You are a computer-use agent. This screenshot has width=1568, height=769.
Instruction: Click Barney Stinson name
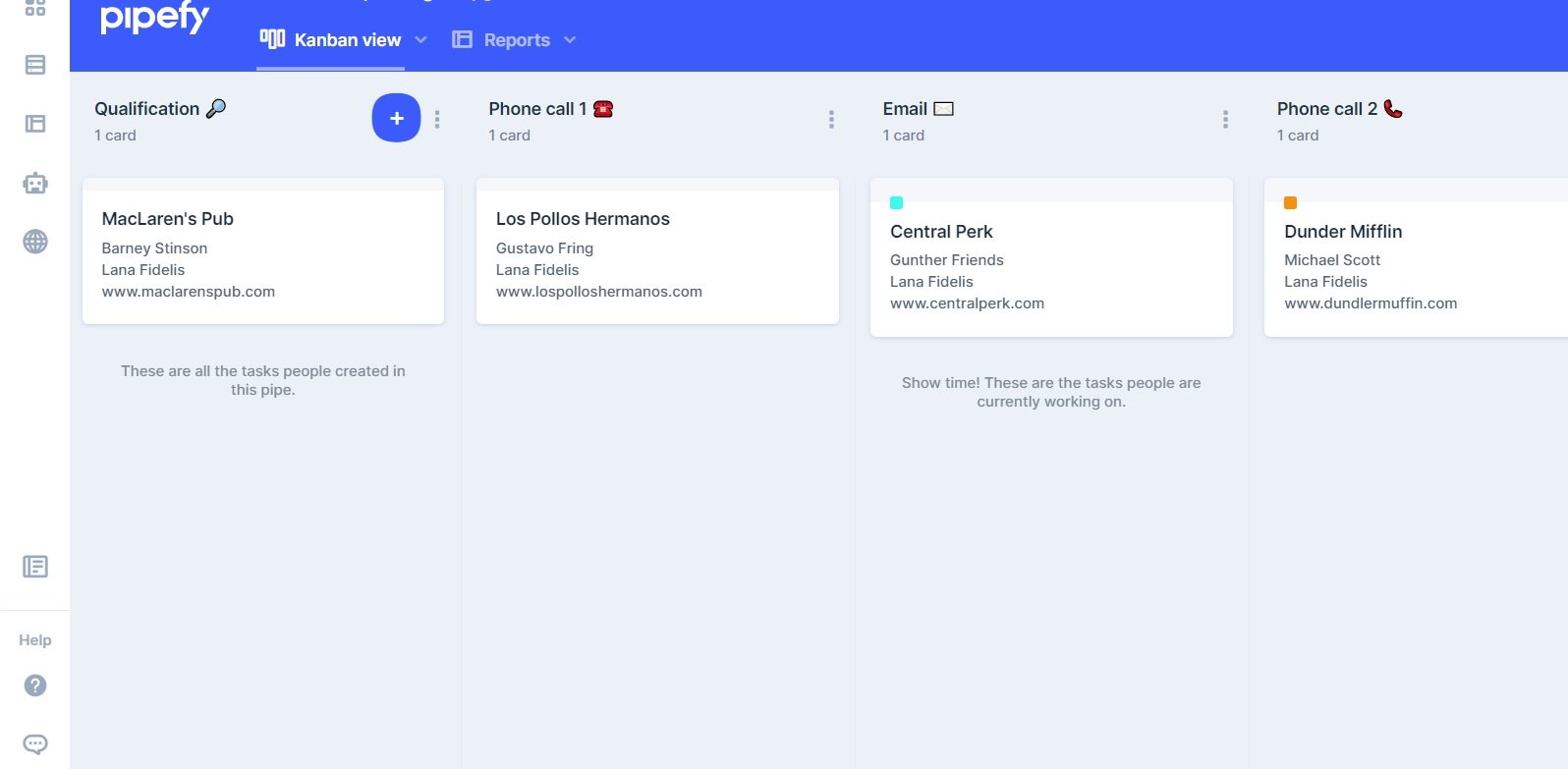(x=154, y=248)
